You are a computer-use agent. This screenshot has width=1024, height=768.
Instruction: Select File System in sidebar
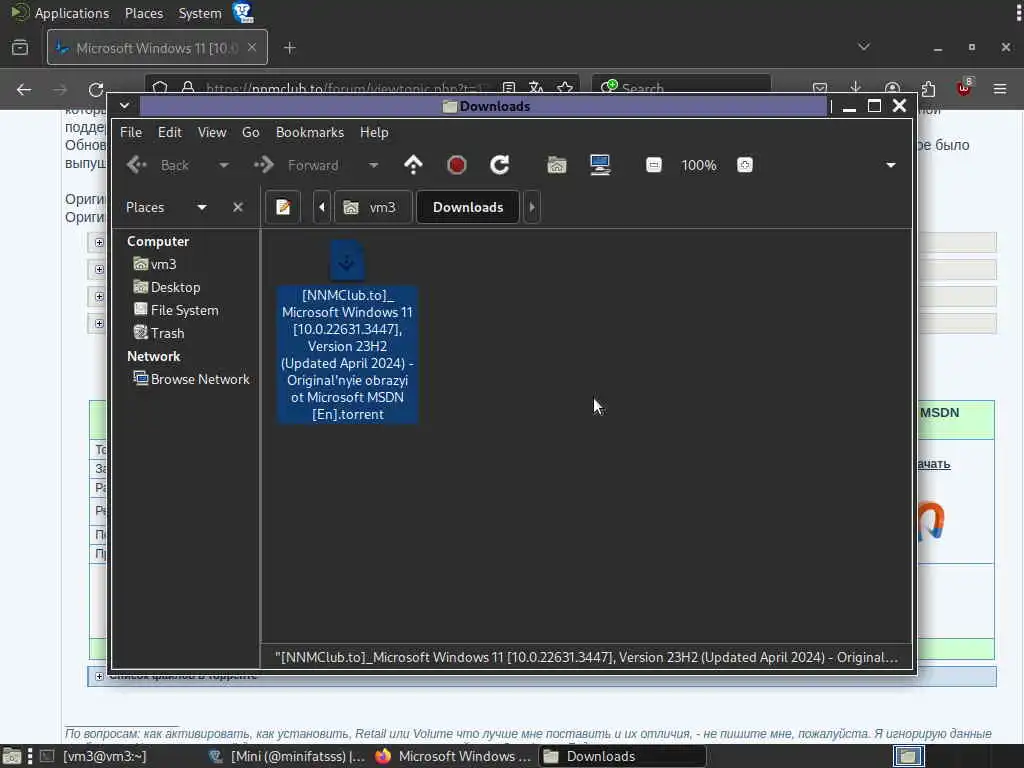point(176,310)
